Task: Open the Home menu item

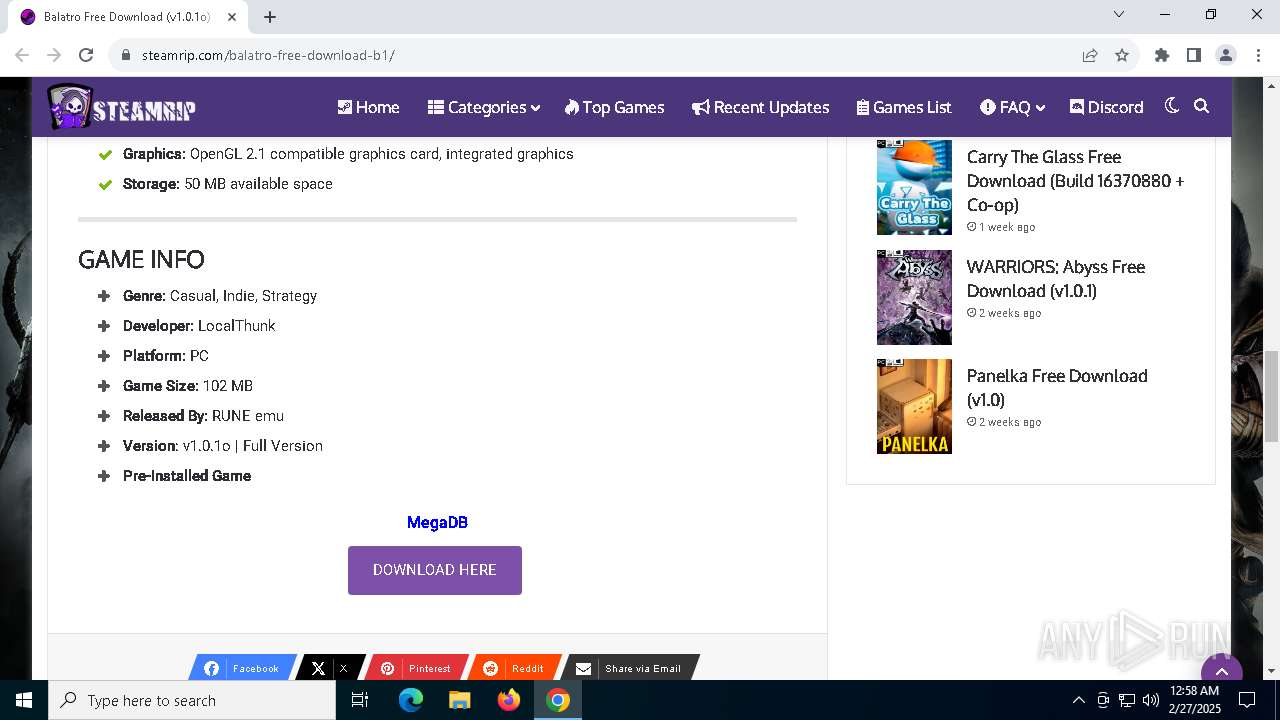Action: [368, 107]
